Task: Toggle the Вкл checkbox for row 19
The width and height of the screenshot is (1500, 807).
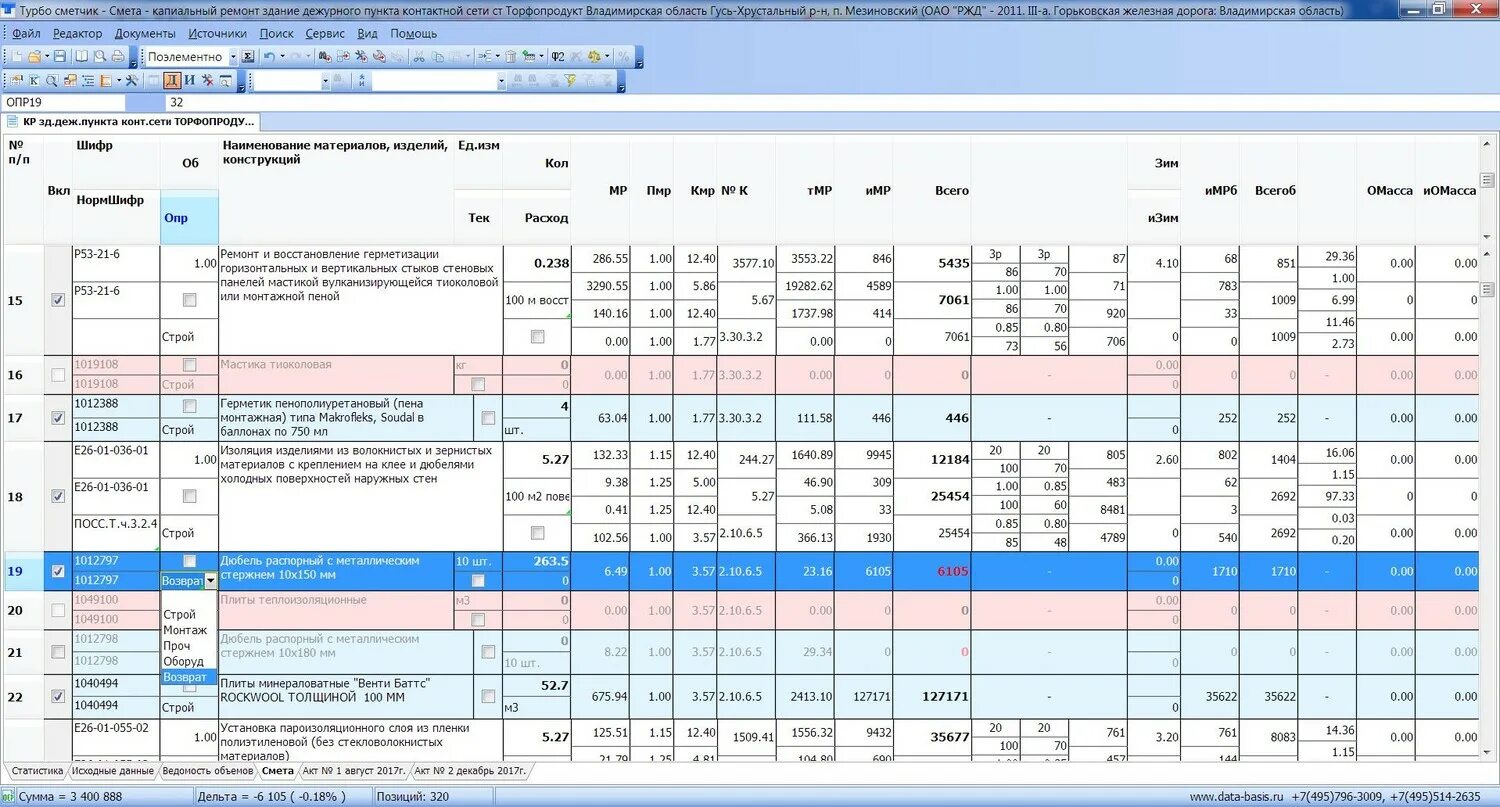Action: (x=58, y=571)
